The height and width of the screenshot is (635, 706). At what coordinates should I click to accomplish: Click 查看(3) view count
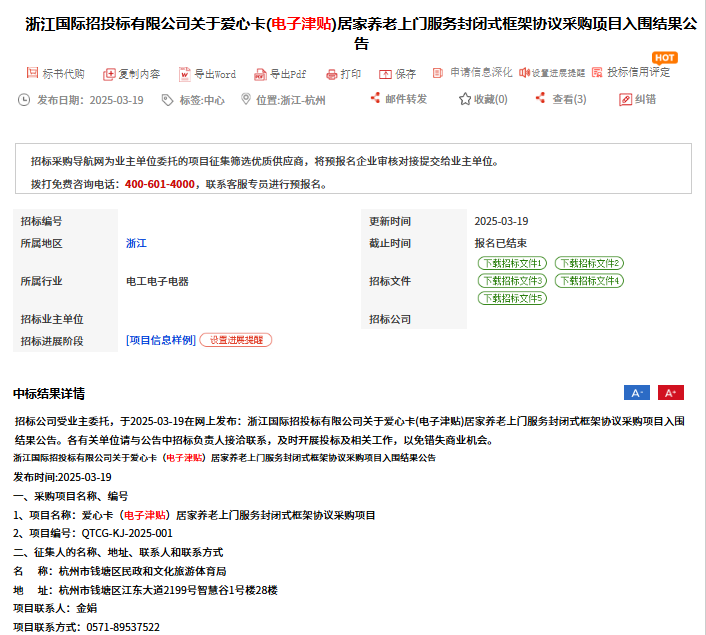click(x=541, y=99)
